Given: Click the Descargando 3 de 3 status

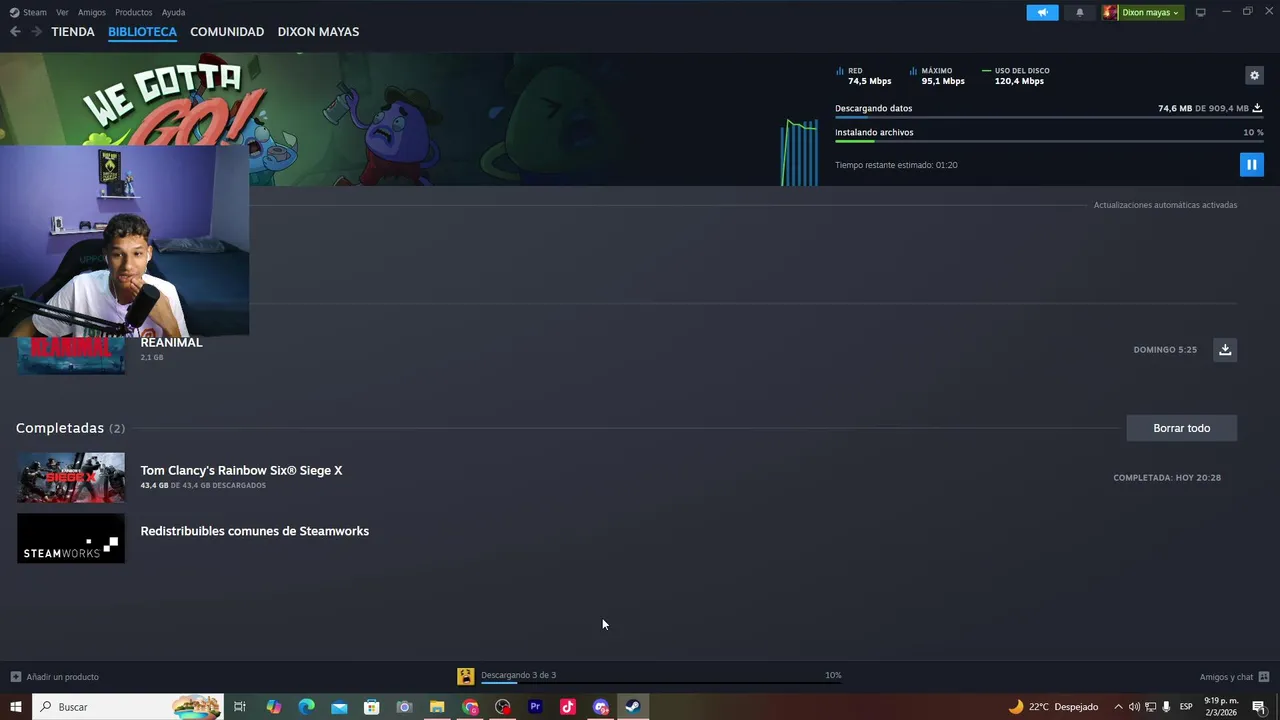Looking at the screenshot, I should click(x=518, y=675).
